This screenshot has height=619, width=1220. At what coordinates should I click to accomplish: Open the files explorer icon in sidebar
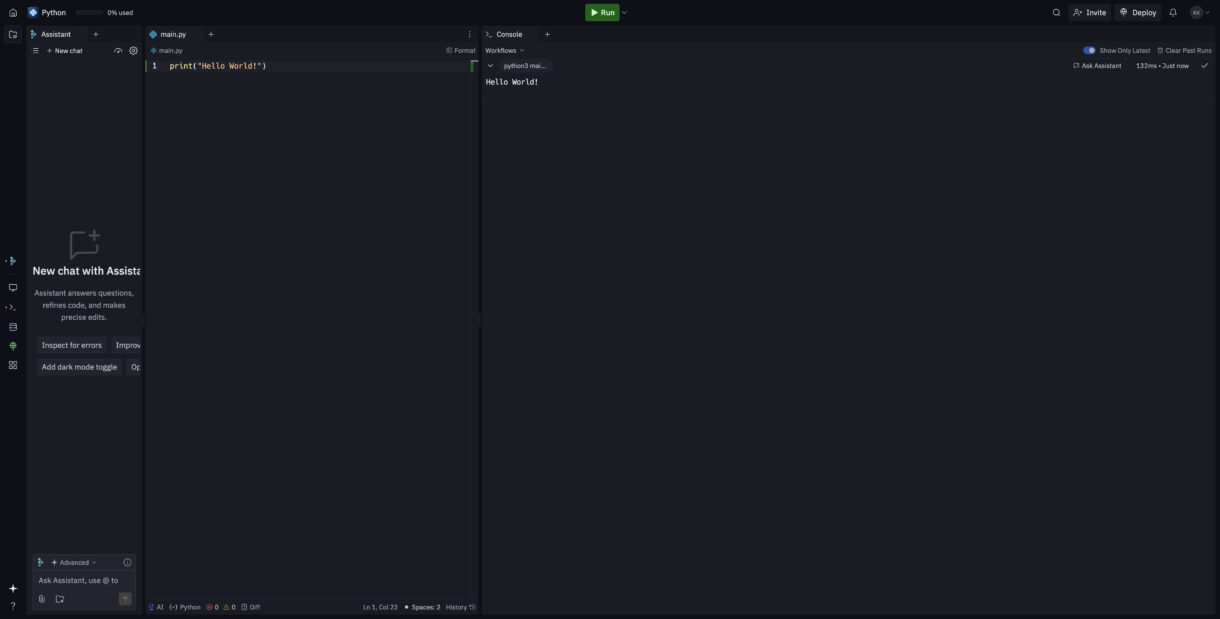[x=13, y=34]
